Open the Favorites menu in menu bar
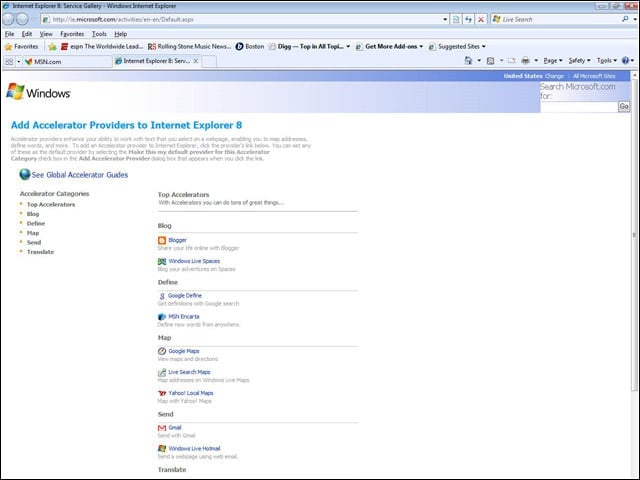 pos(72,34)
